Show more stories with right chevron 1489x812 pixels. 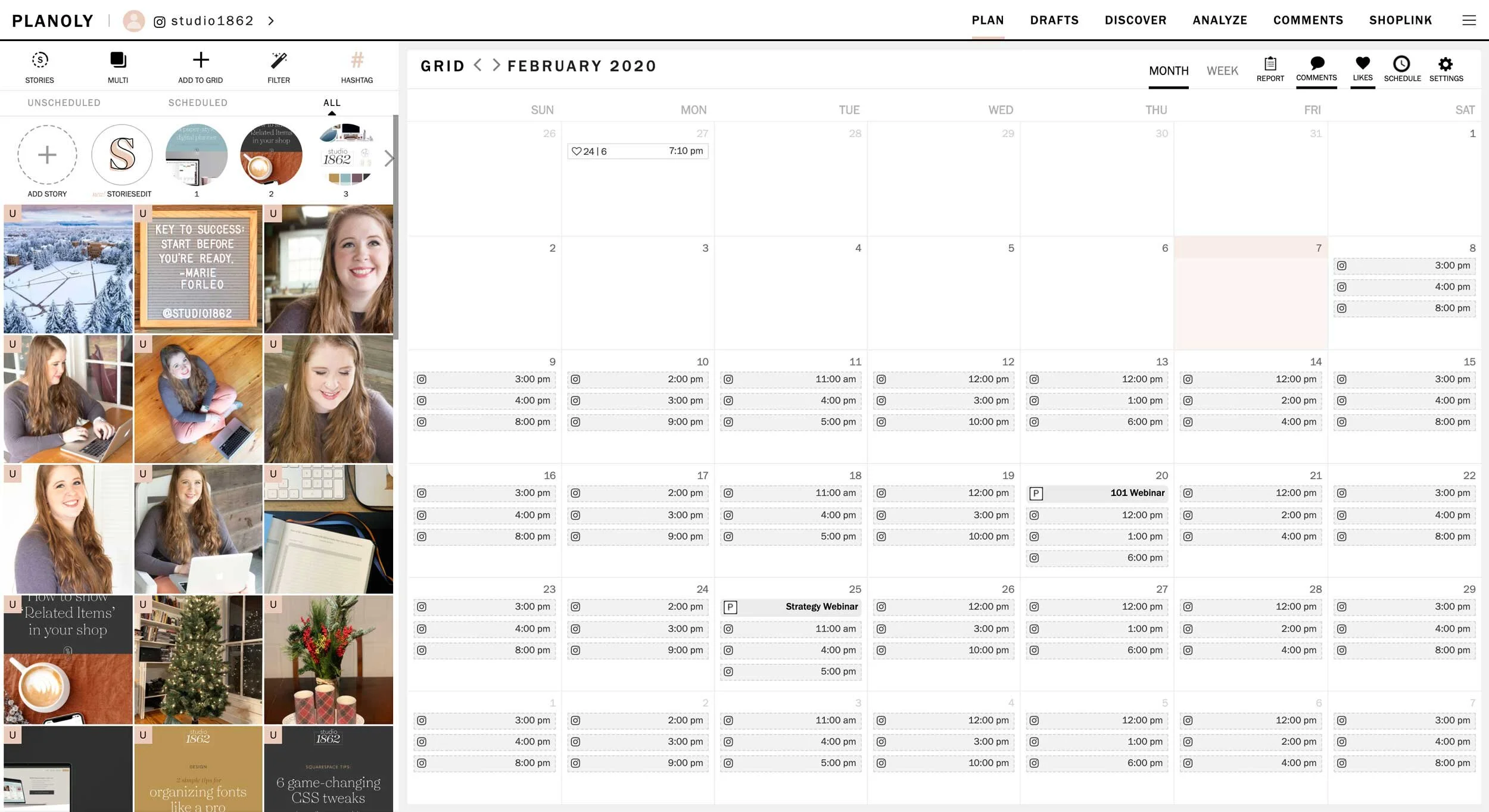[x=389, y=158]
